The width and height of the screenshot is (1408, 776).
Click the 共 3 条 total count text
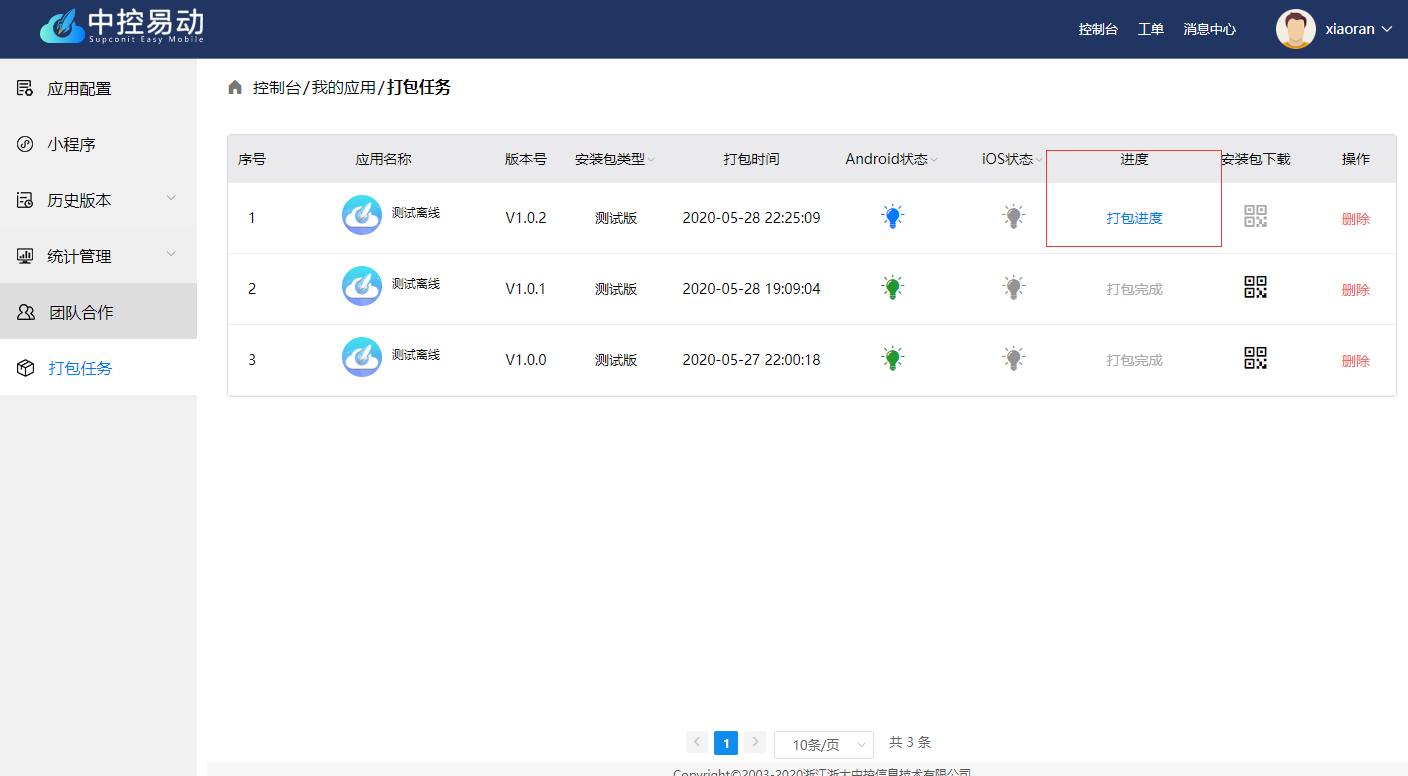[x=910, y=742]
